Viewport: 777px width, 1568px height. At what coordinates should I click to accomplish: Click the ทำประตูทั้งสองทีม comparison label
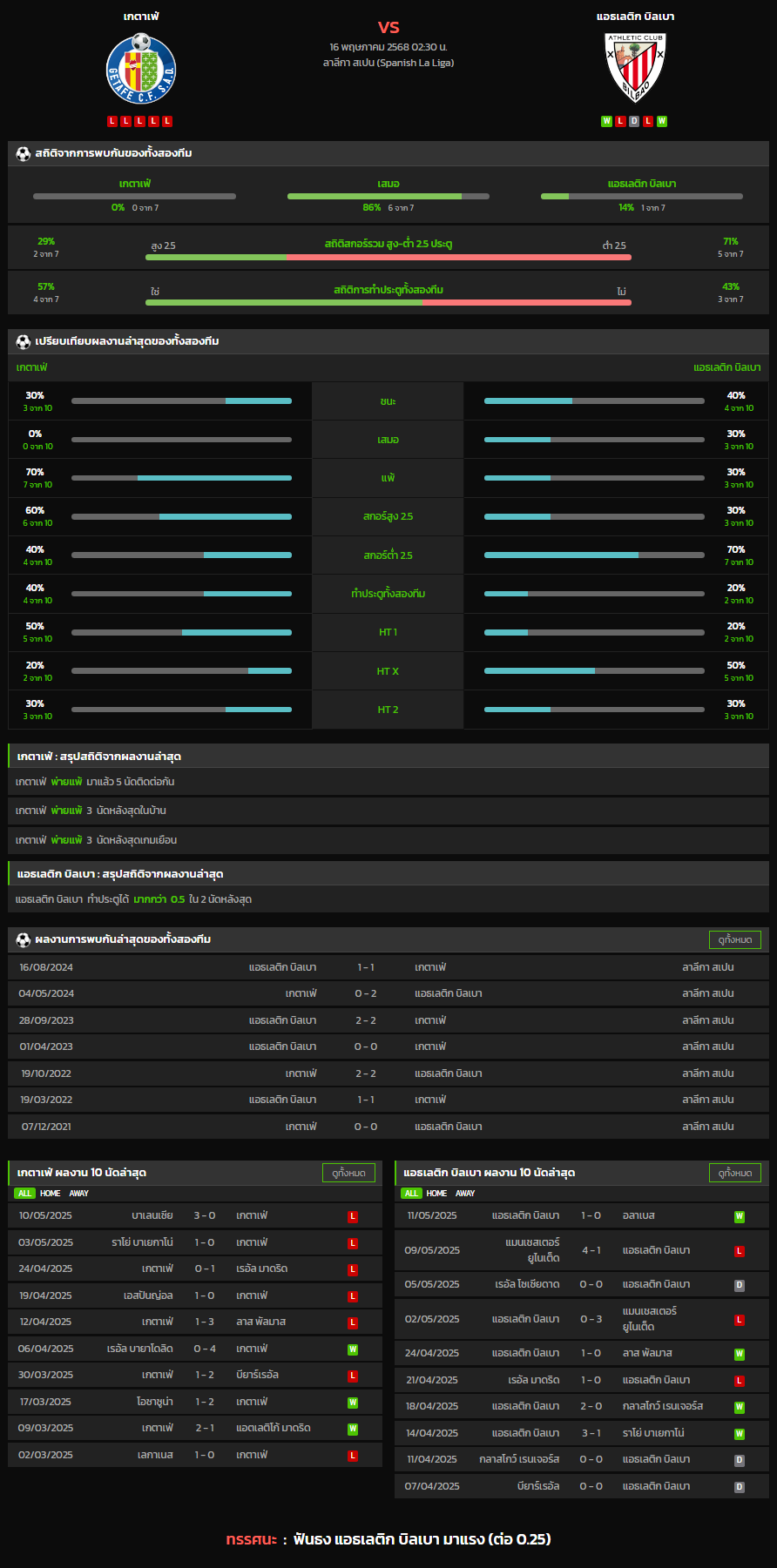tap(388, 594)
